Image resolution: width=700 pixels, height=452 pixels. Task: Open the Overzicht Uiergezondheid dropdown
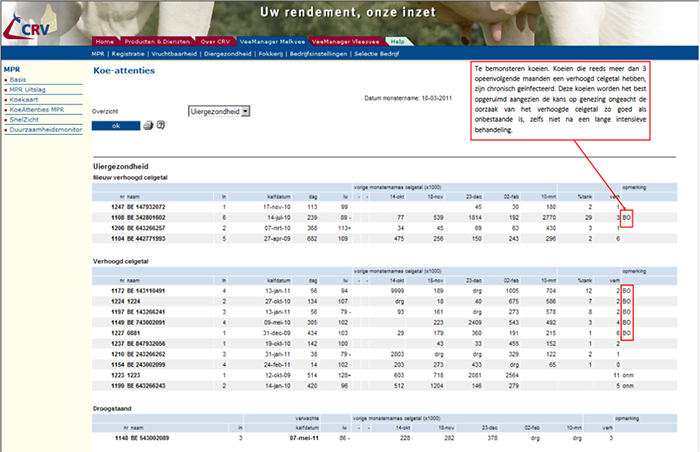coord(222,112)
